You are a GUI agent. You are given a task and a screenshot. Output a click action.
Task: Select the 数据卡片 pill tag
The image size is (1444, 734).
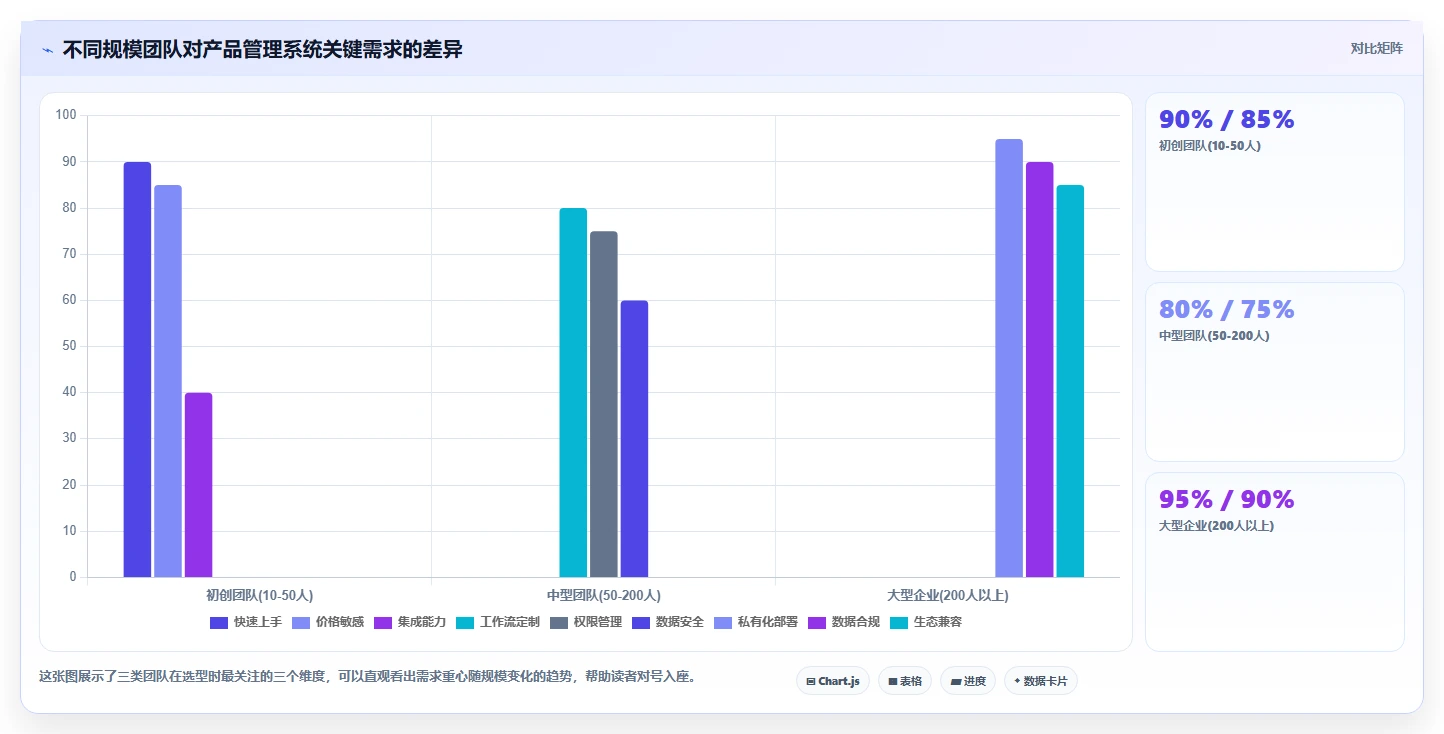click(x=1041, y=681)
